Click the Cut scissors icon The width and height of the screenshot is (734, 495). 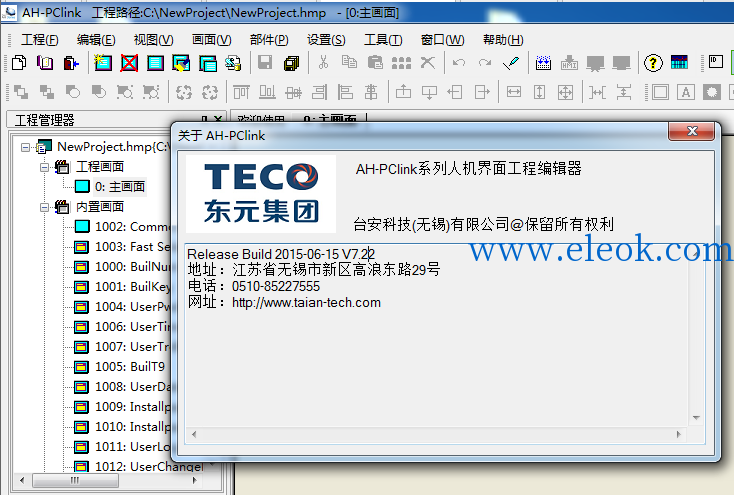[x=323, y=62]
